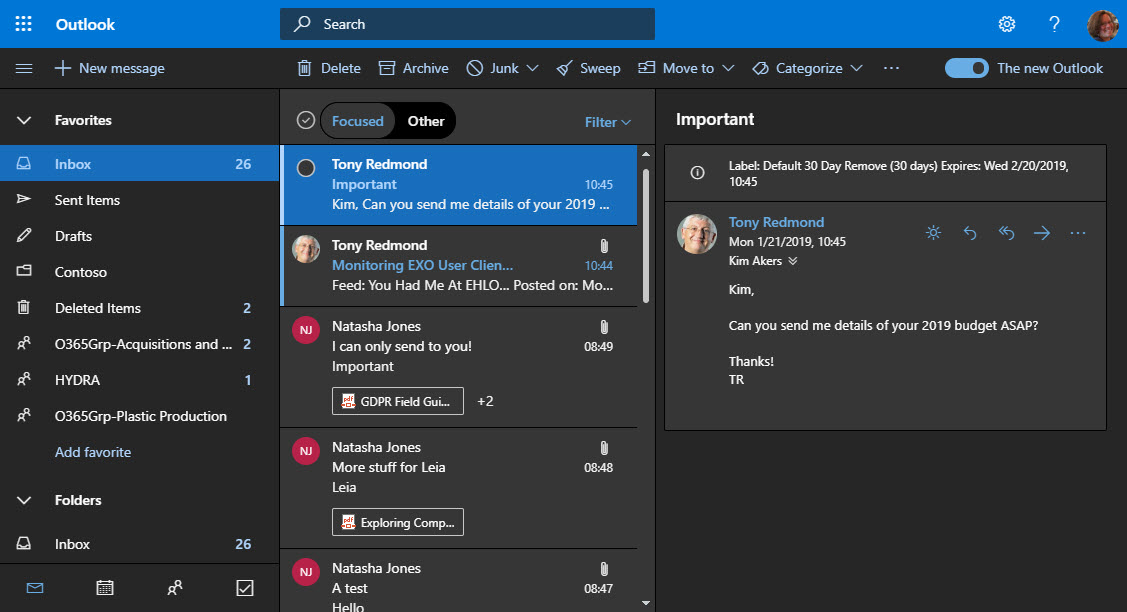Open the app launcher grid icon
The image size is (1127, 612).
[x=24, y=24]
